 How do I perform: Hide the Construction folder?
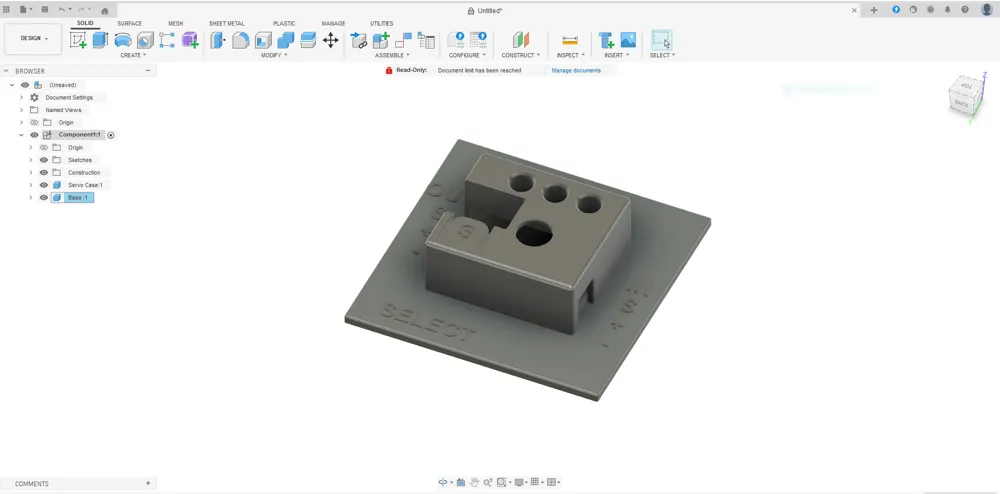(44, 173)
